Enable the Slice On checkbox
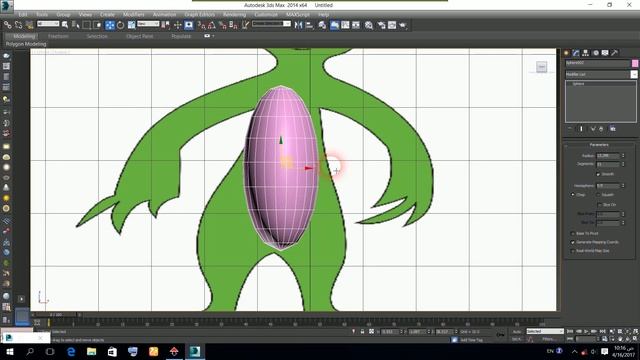The height and width of the screenshot is (360, 640). click(x=600, y=205)
